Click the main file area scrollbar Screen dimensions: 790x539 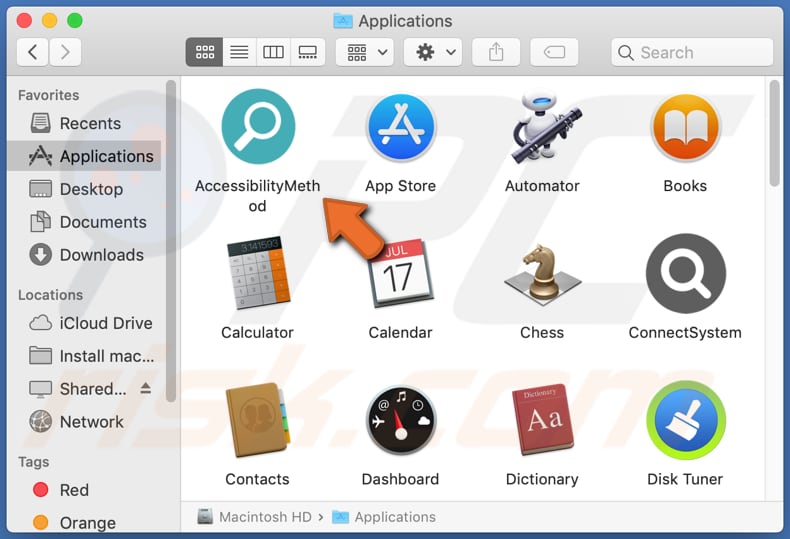coord(775,133)
